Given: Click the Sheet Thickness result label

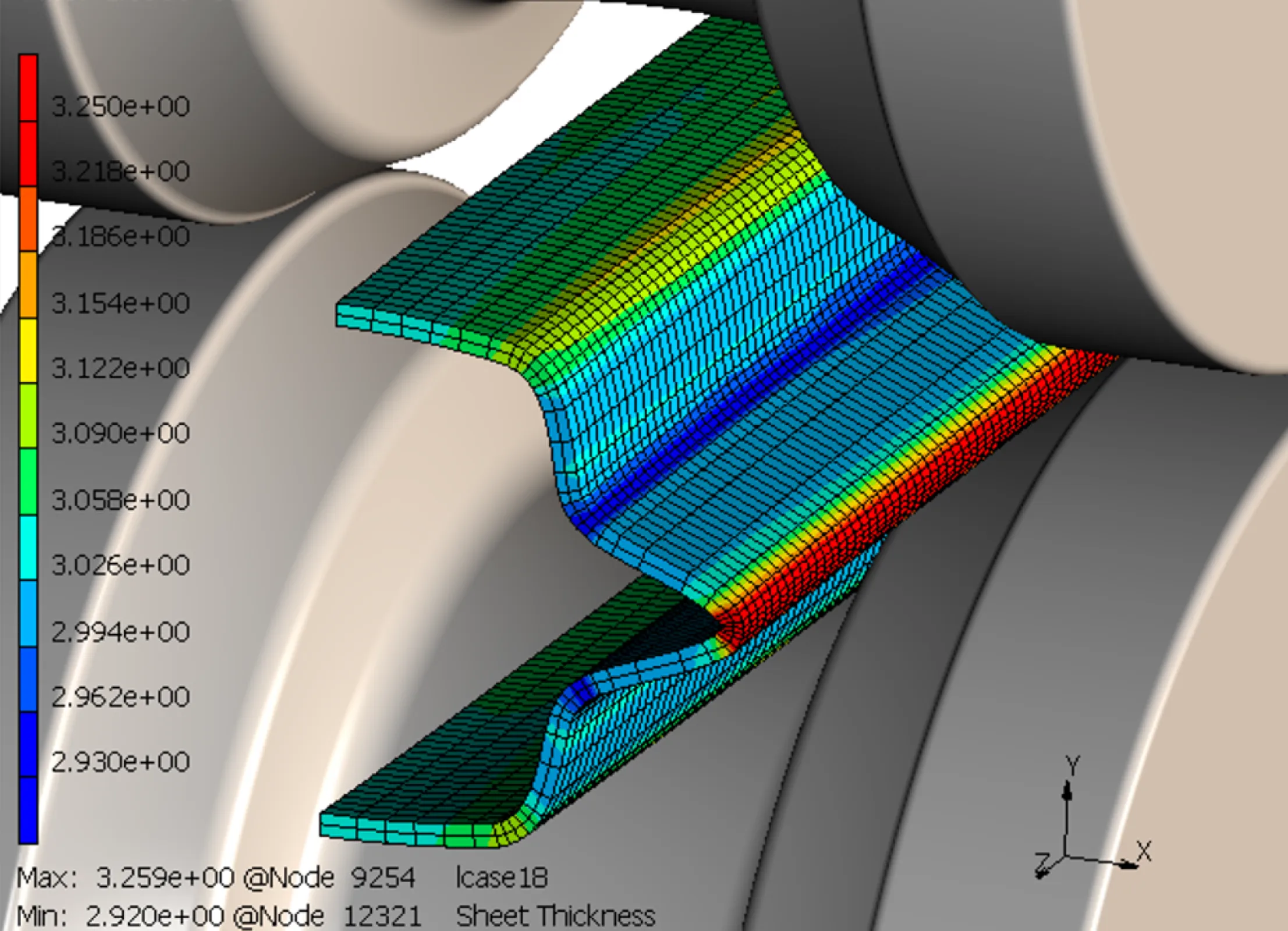Looking at the screenshot, I should pos(555,916).
